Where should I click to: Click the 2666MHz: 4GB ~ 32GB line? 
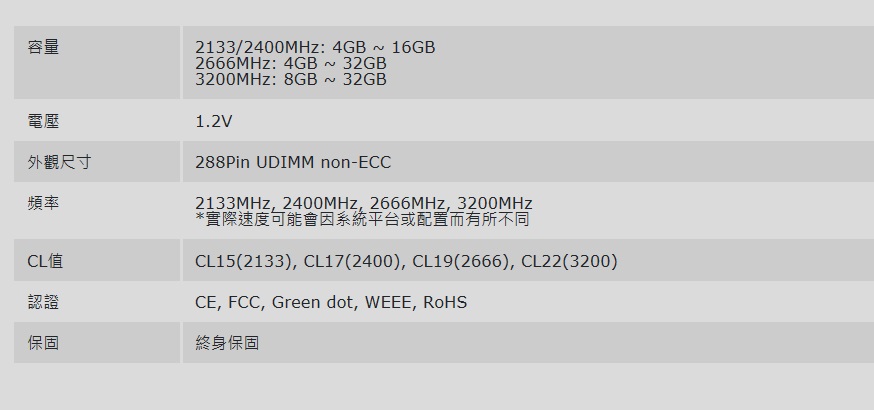[290, 64]
